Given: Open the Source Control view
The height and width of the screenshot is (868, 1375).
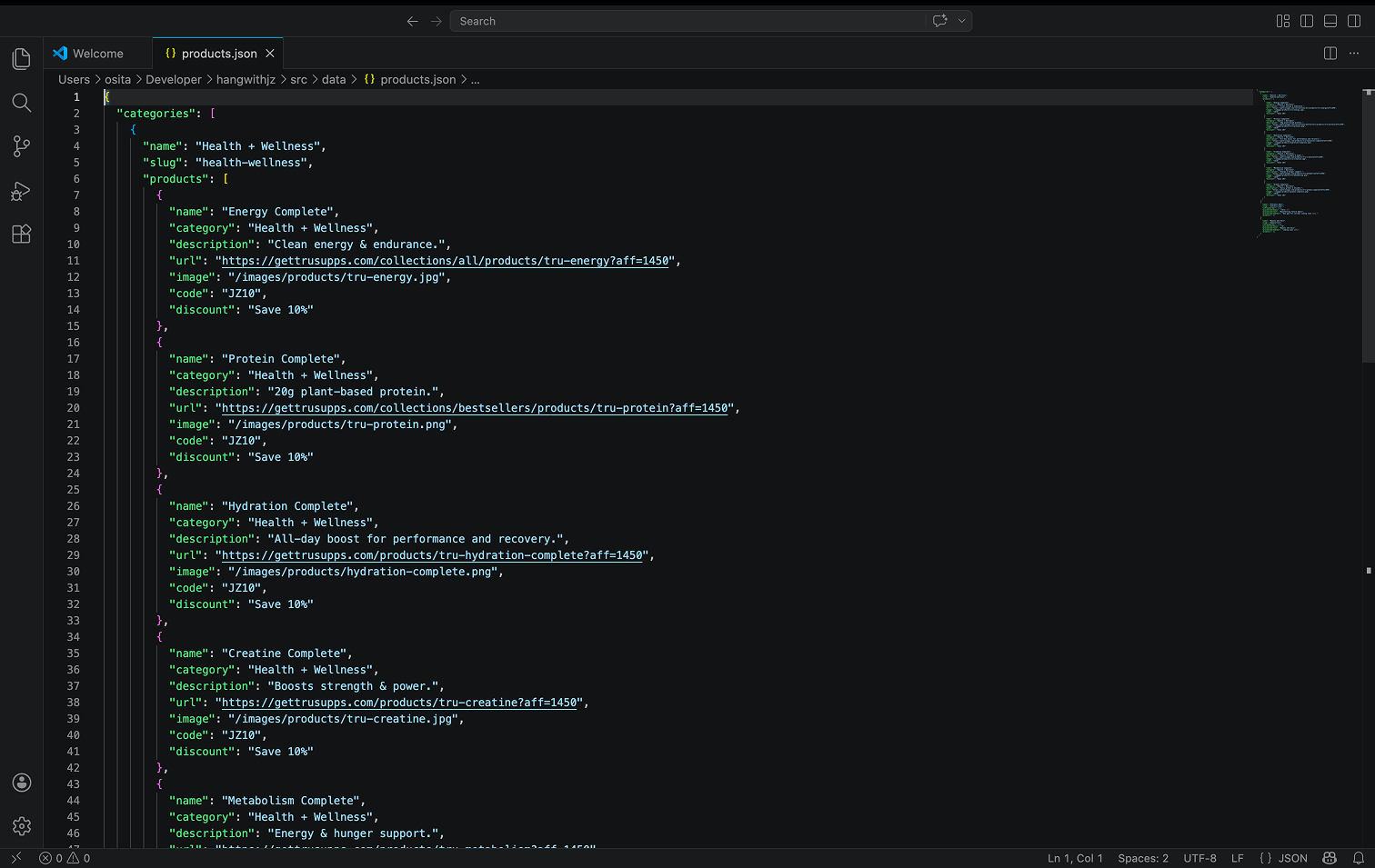Looking at the screenshot, I should click(x=21, y=146).
